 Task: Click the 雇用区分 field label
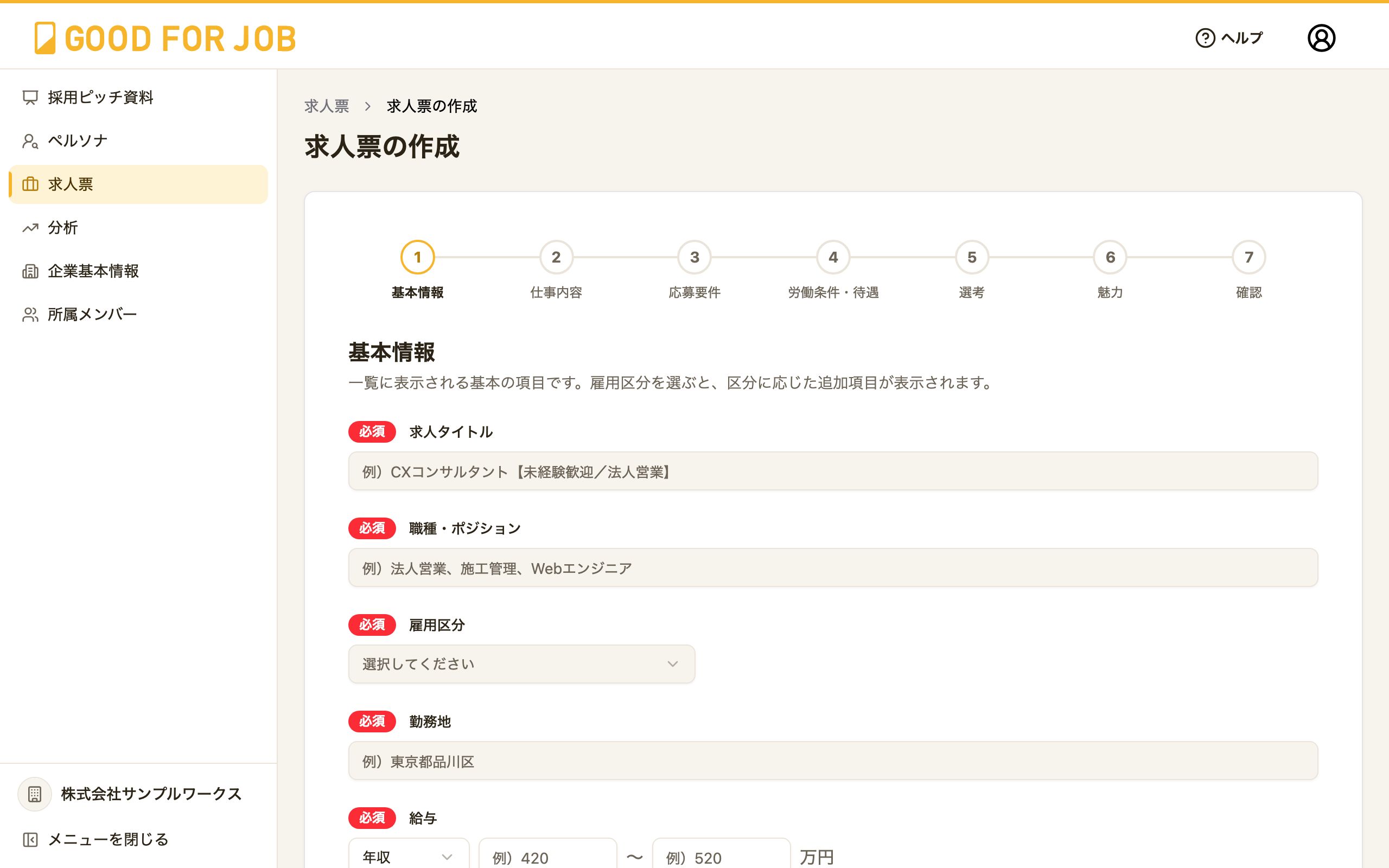click(x=437, y=624)
